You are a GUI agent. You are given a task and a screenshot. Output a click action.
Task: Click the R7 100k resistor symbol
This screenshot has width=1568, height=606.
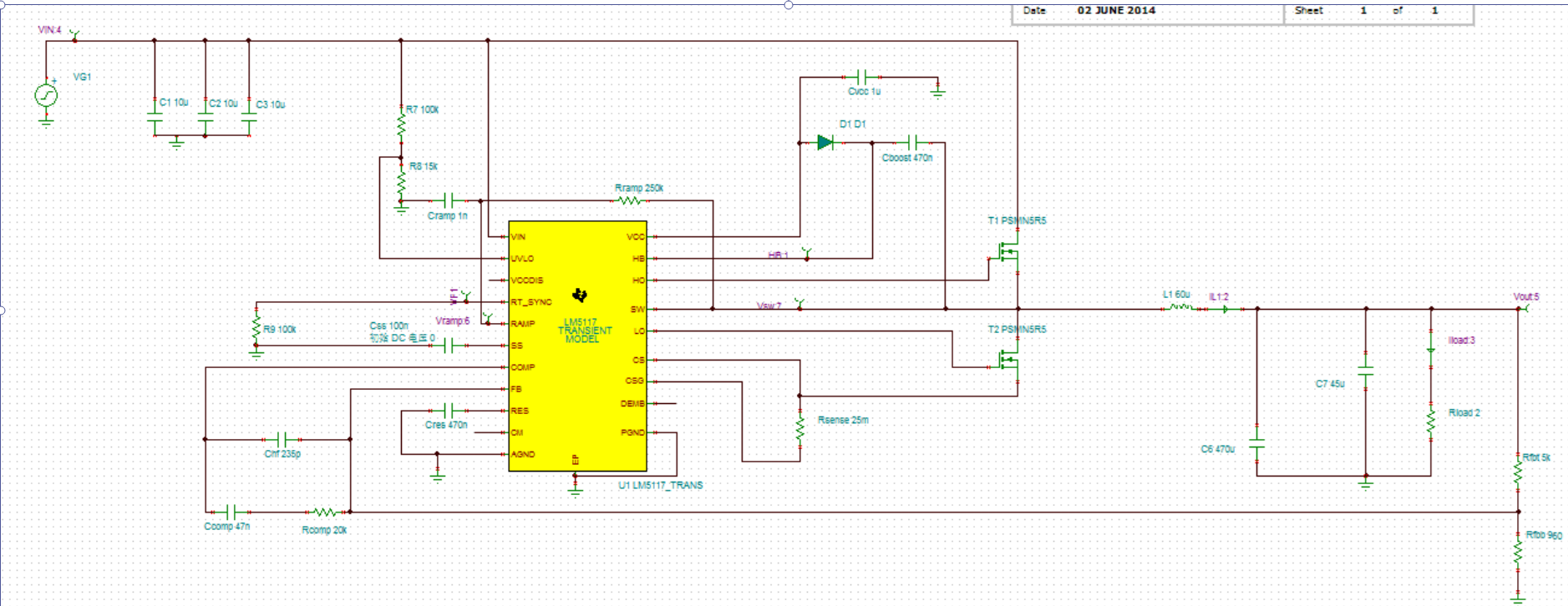401,125
